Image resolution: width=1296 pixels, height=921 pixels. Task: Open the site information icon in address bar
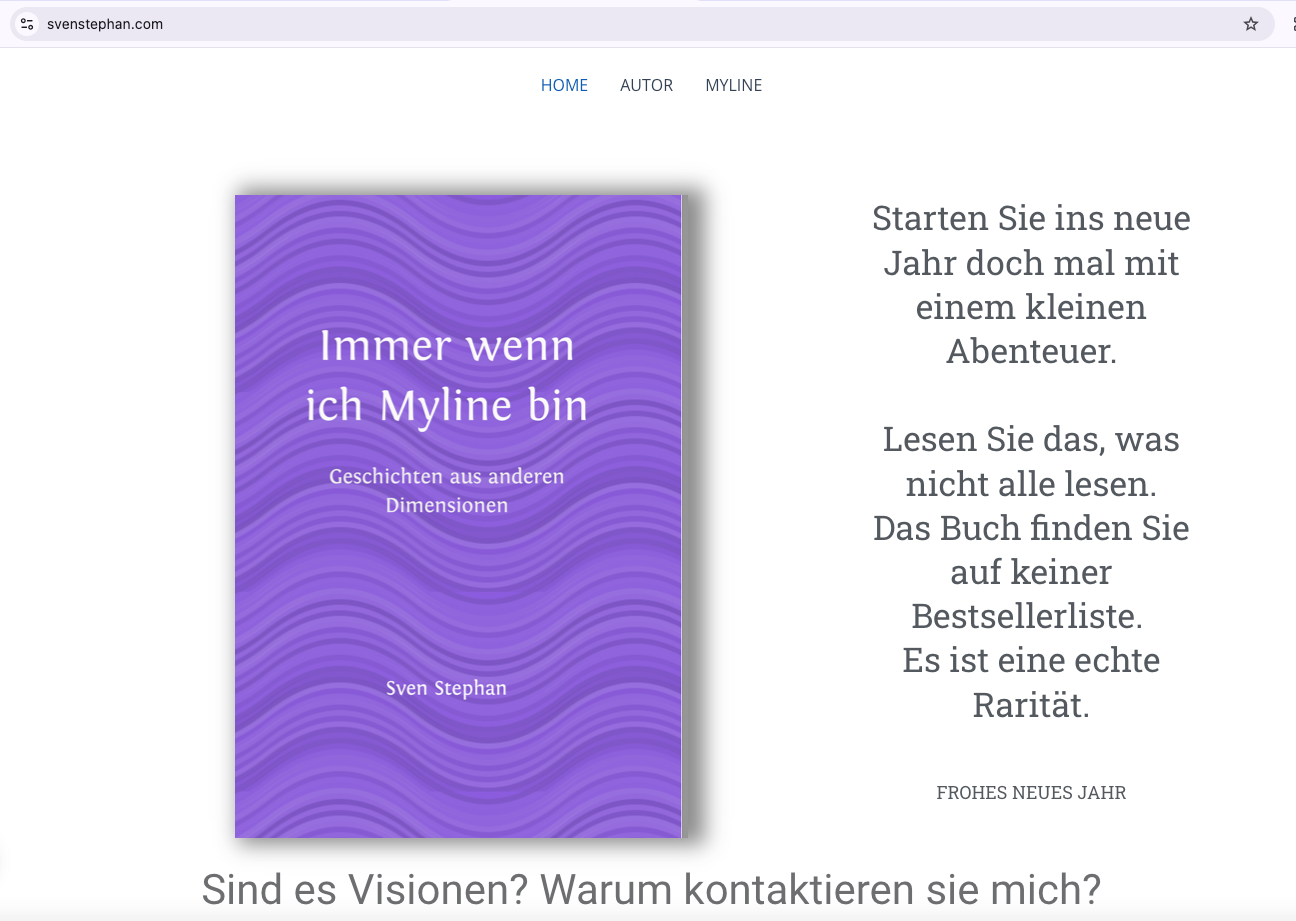point(27,24)
